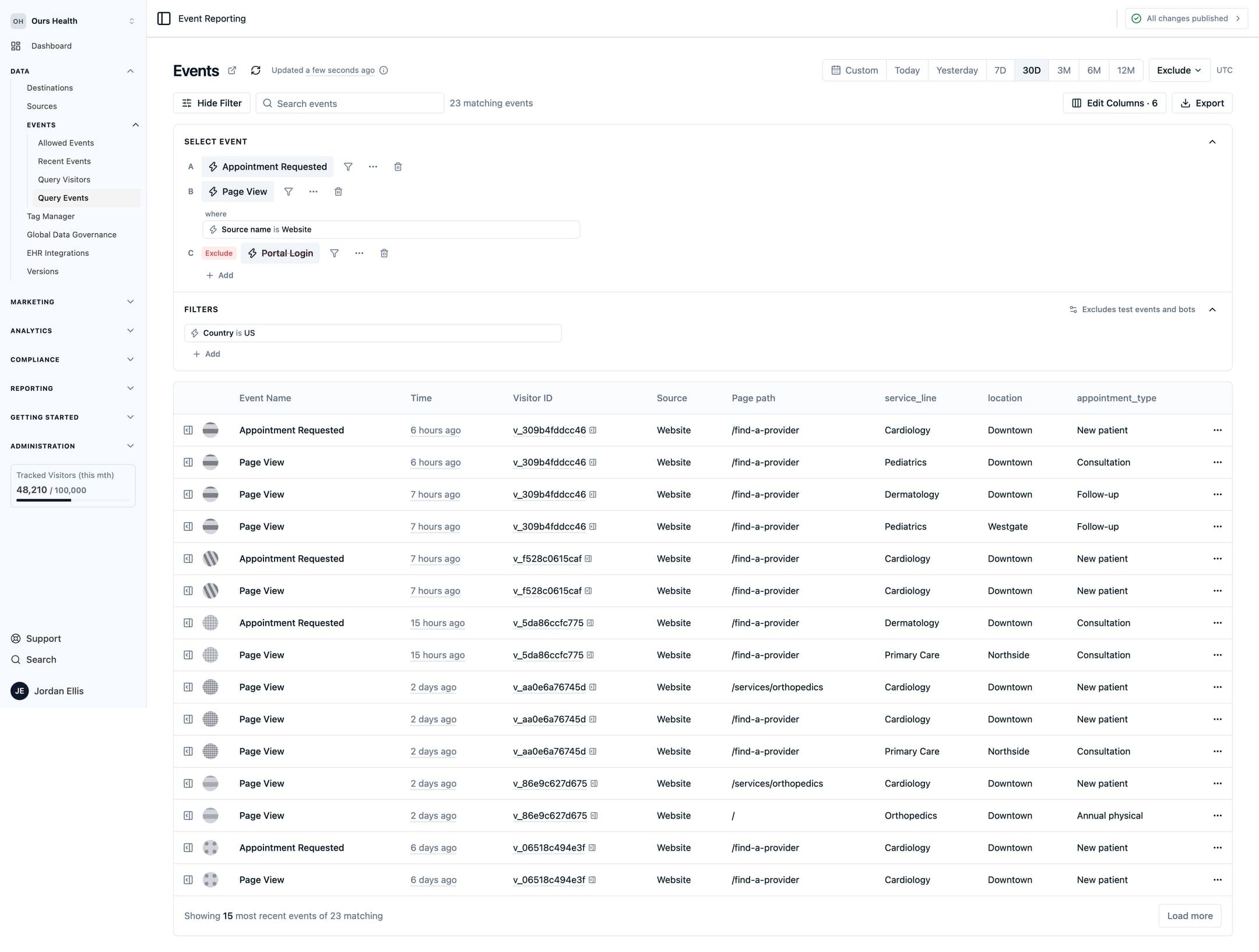Click the refresh events icon

tap(255, 70)
